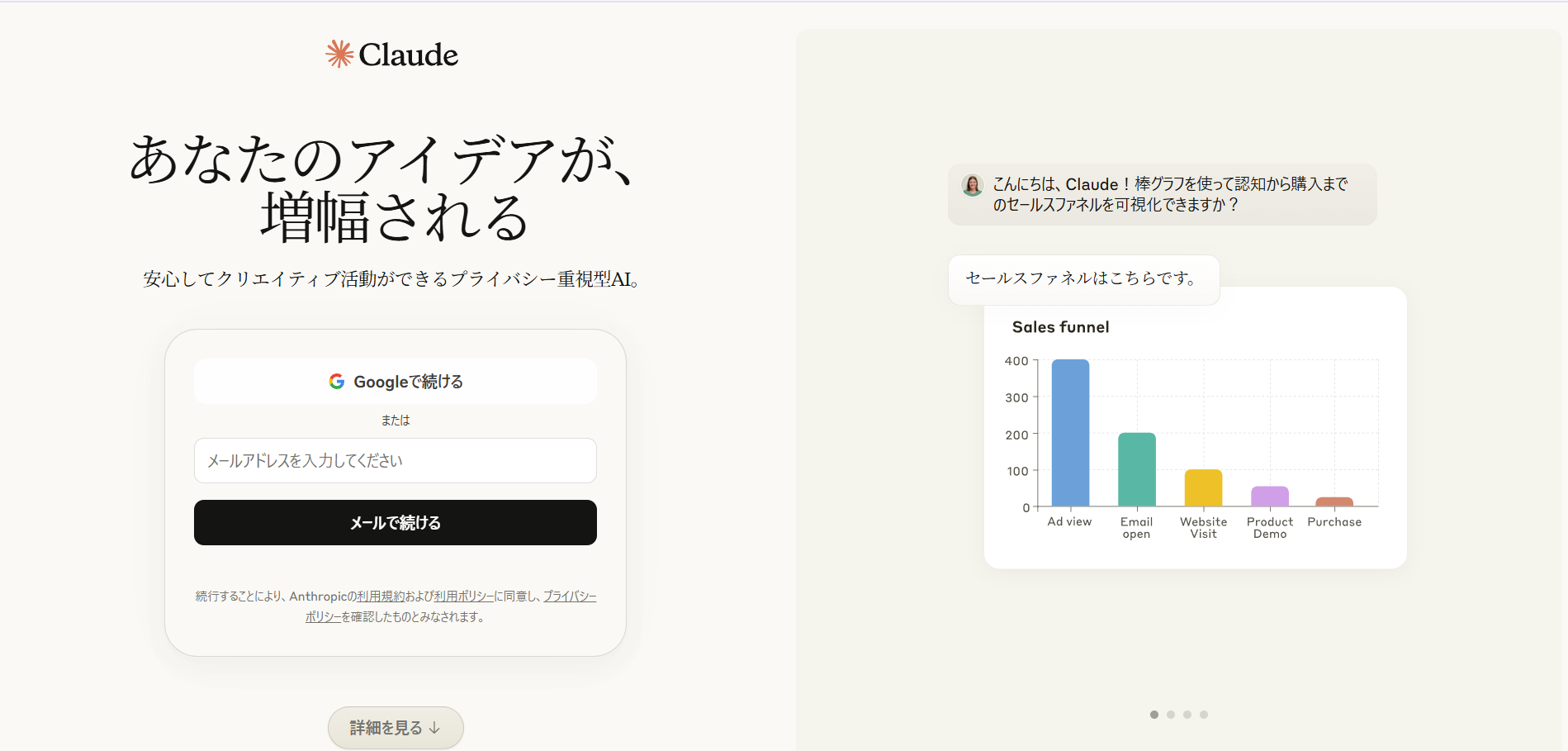This screenshot has width=1568, height=751.
Task: Click the orange Purchase bar in the chart
Action: coord(1334,501)
